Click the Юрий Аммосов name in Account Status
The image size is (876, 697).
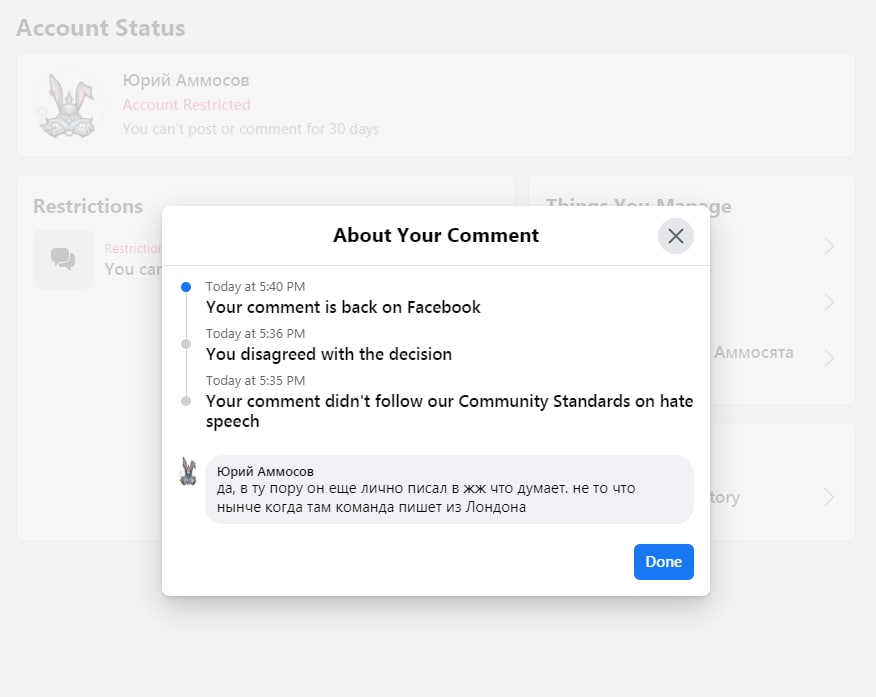pos(185,80)
